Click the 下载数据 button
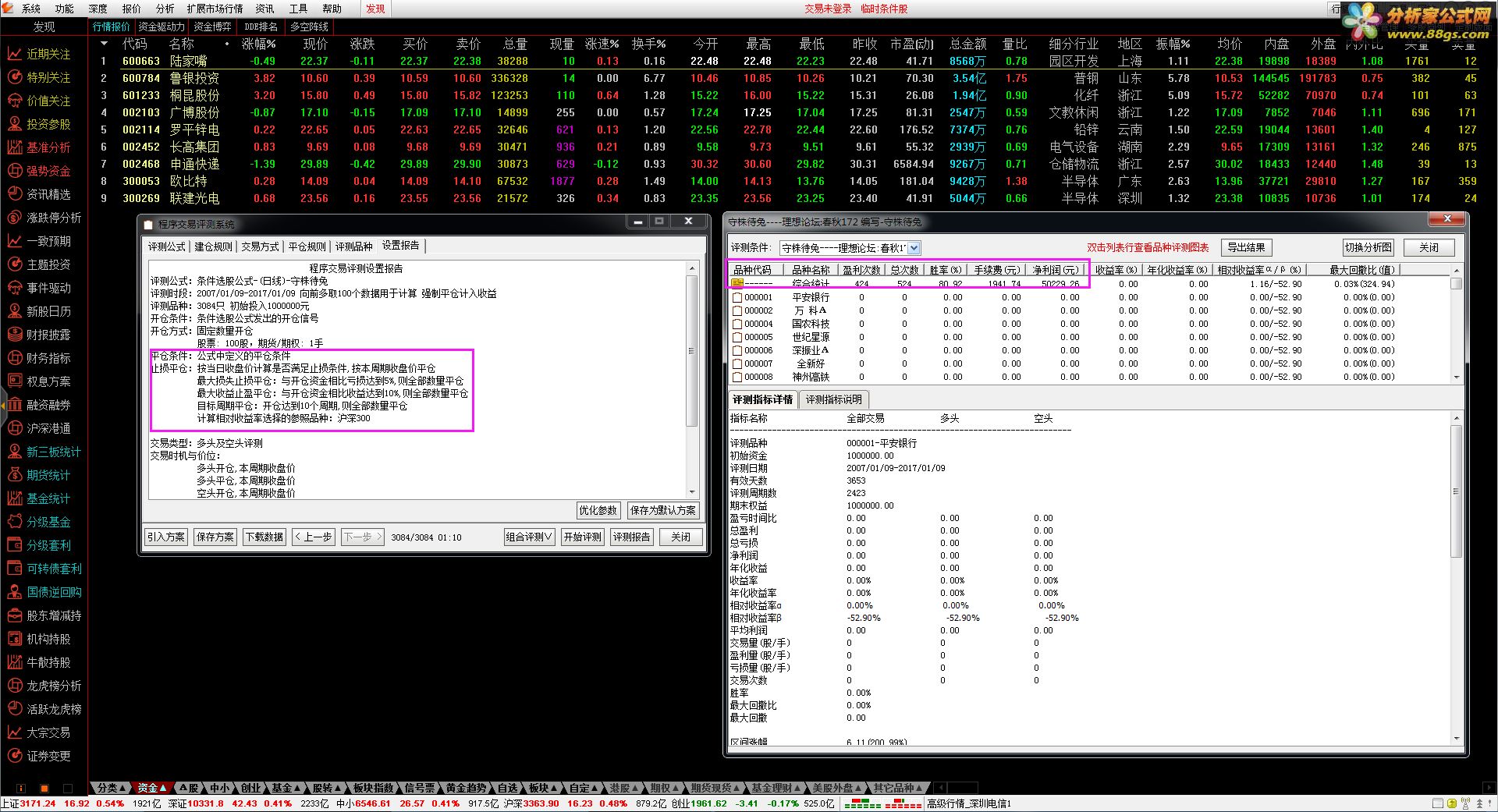This screenshot has height=812, width=1498. click(x=264, y=537)
